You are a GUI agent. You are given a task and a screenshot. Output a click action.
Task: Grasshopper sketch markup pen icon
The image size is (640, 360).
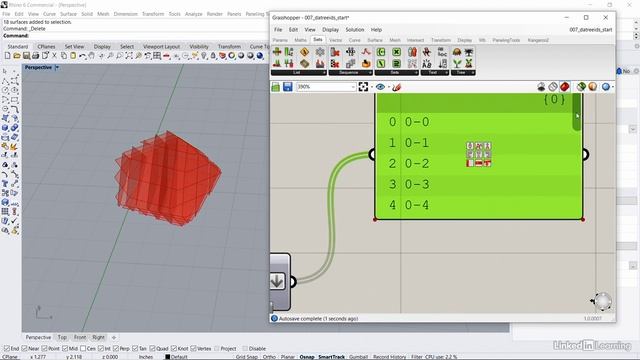coord(396,87)
